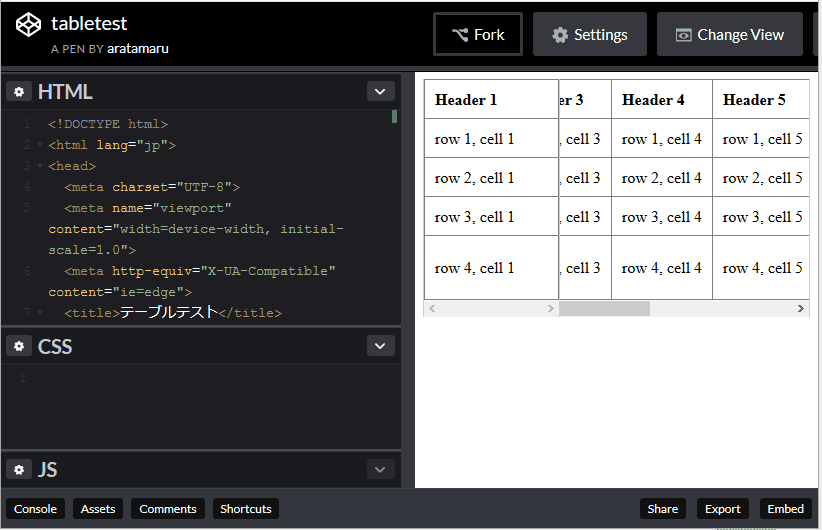Open pen Settings
Screen dimensions: 822x530
590,35
